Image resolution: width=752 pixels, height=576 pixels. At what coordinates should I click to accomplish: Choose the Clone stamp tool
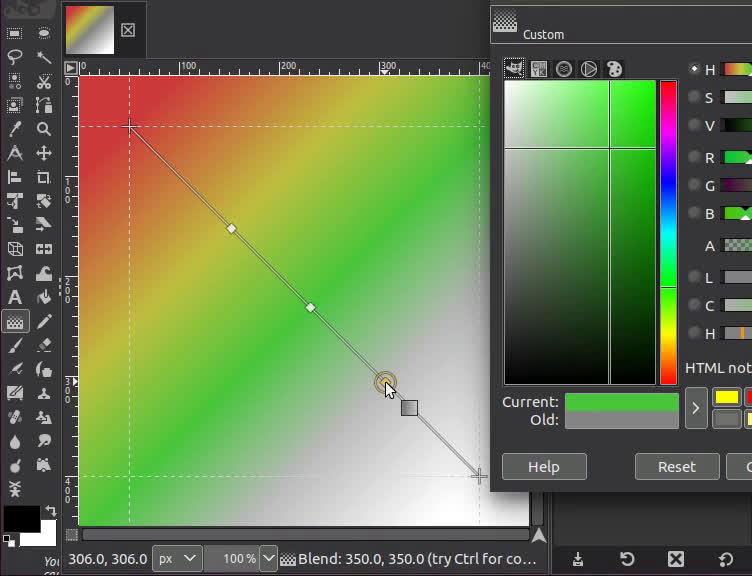[x=44, y=393]
